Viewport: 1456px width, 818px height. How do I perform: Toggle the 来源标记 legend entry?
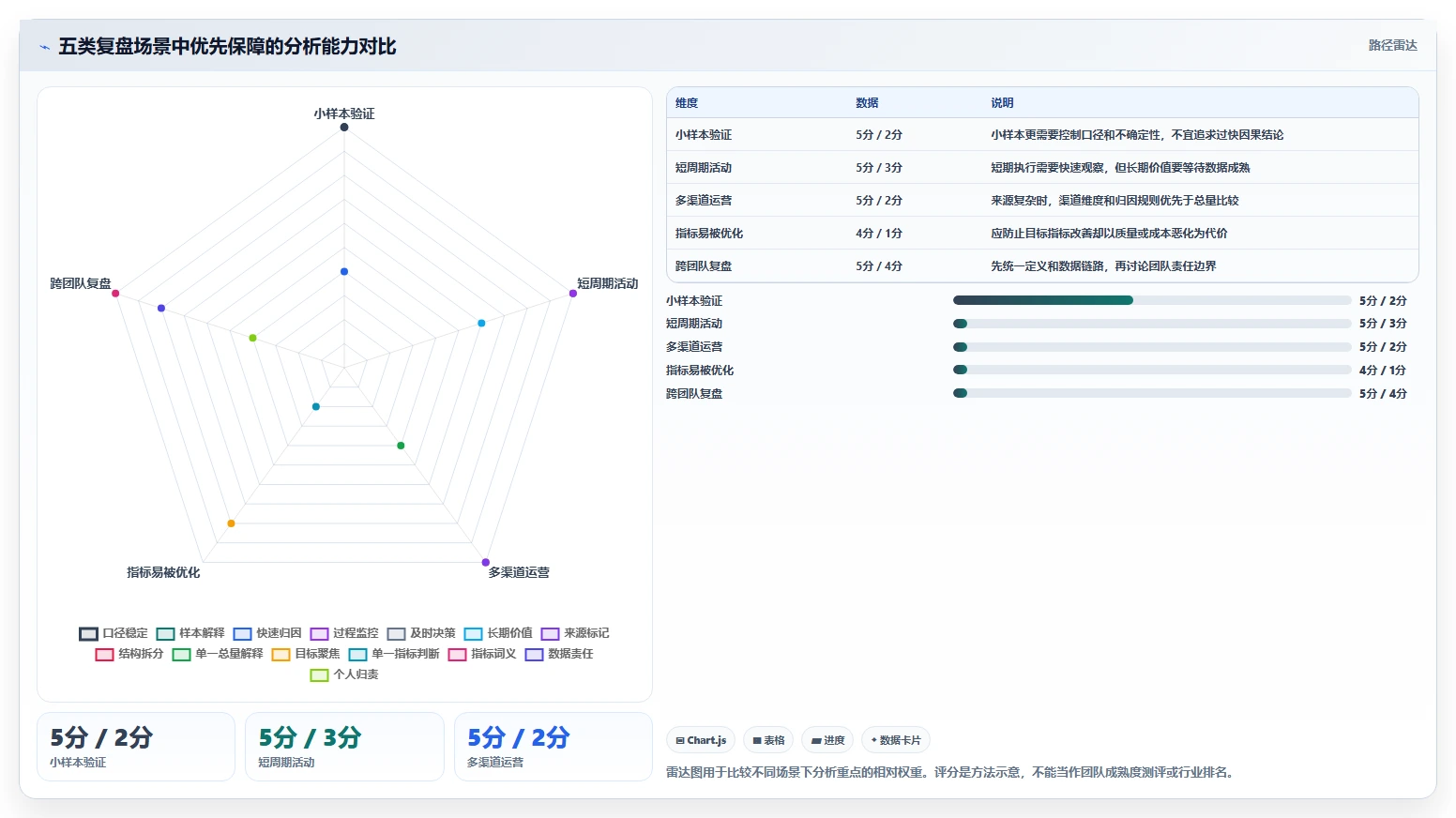[x=575, y=633]
